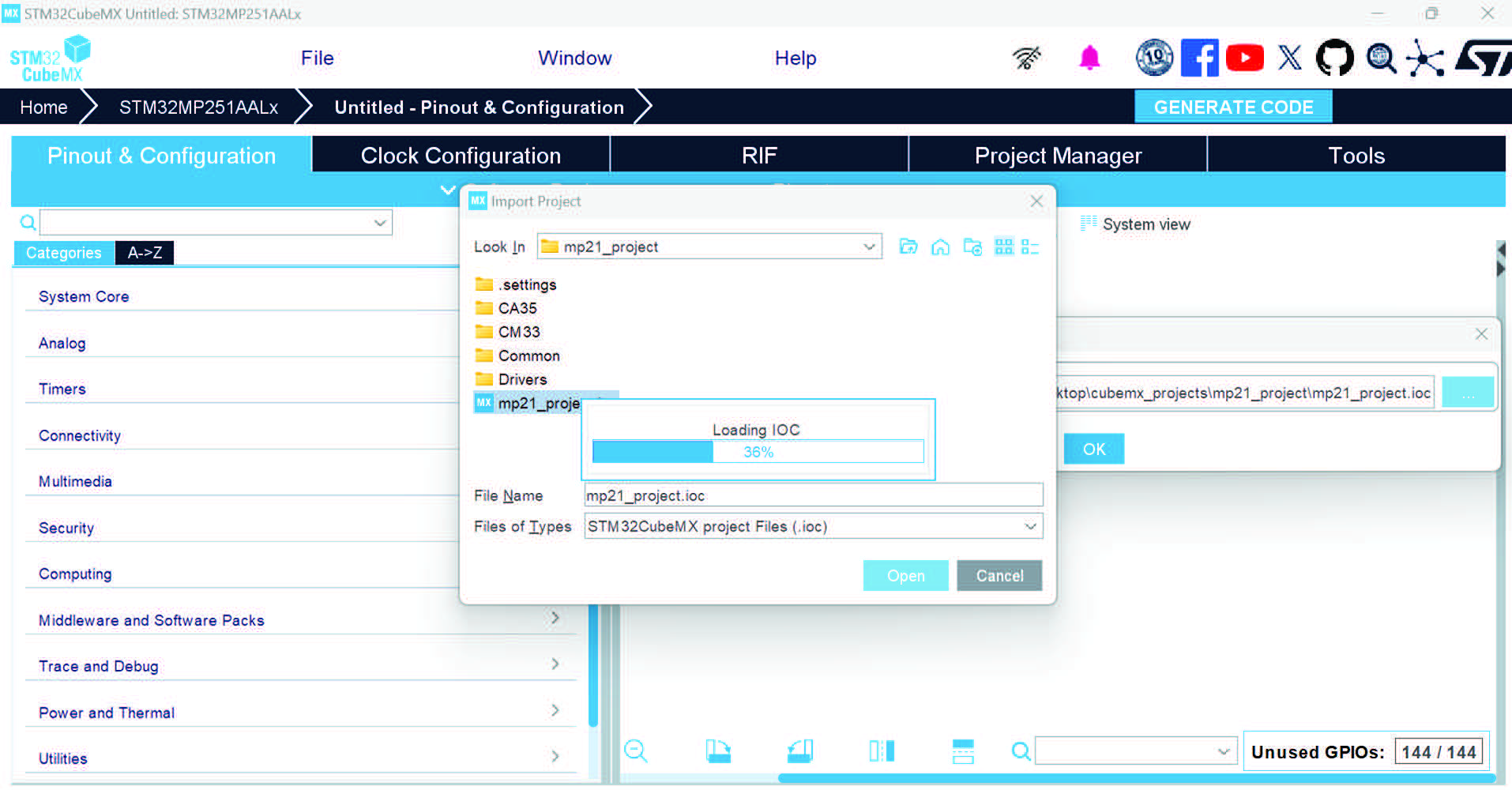
Task: Click the horizontal split view icon
Action: (x=963, y=750)
